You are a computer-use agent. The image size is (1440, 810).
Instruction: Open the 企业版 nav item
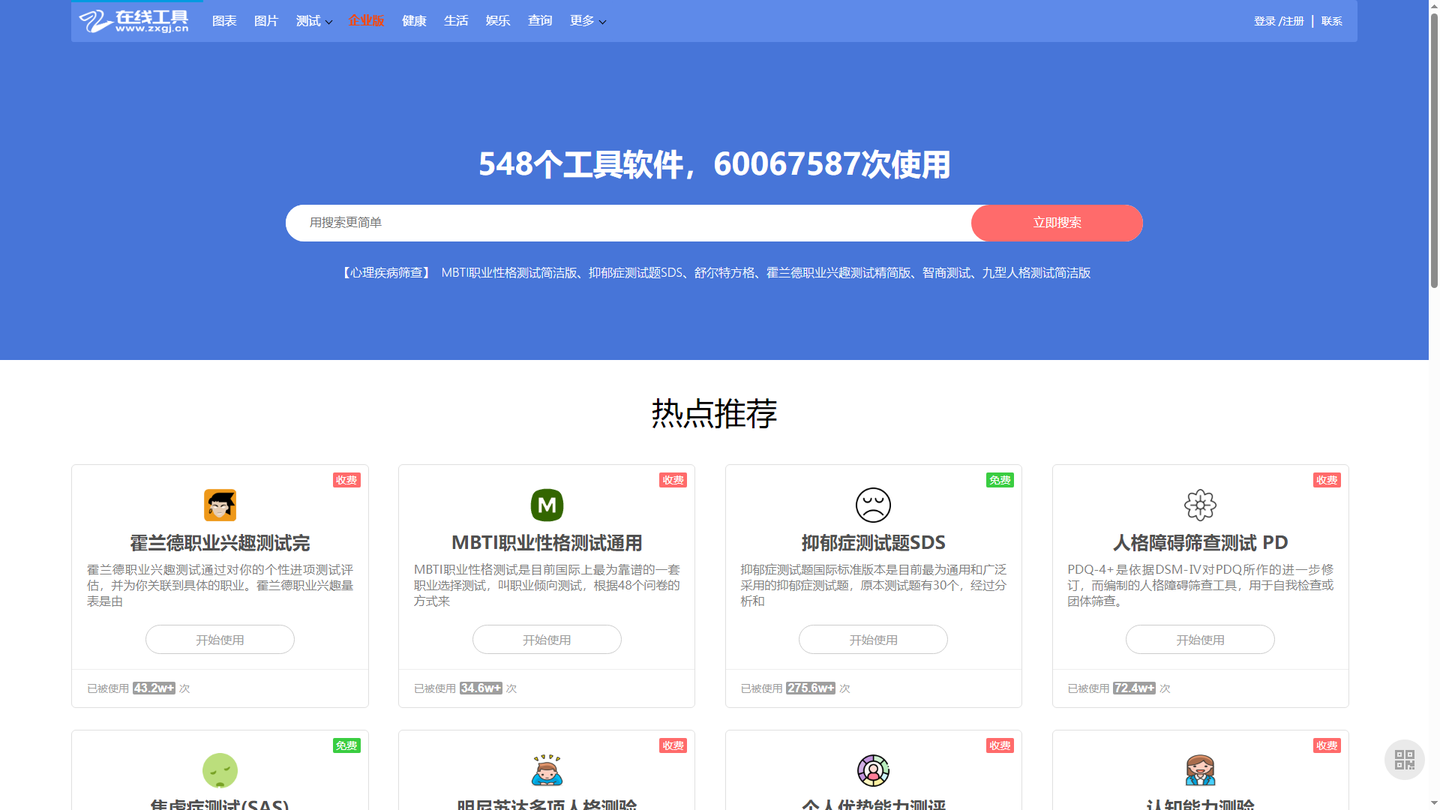366,21
